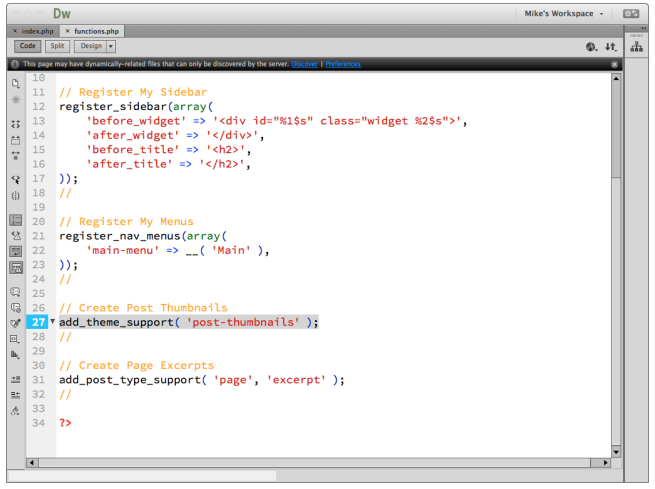Open the Open Documents icon in coding toolbar
Image resolution: width=655 pixels, height=489 pixels.
tap(16, 84)
